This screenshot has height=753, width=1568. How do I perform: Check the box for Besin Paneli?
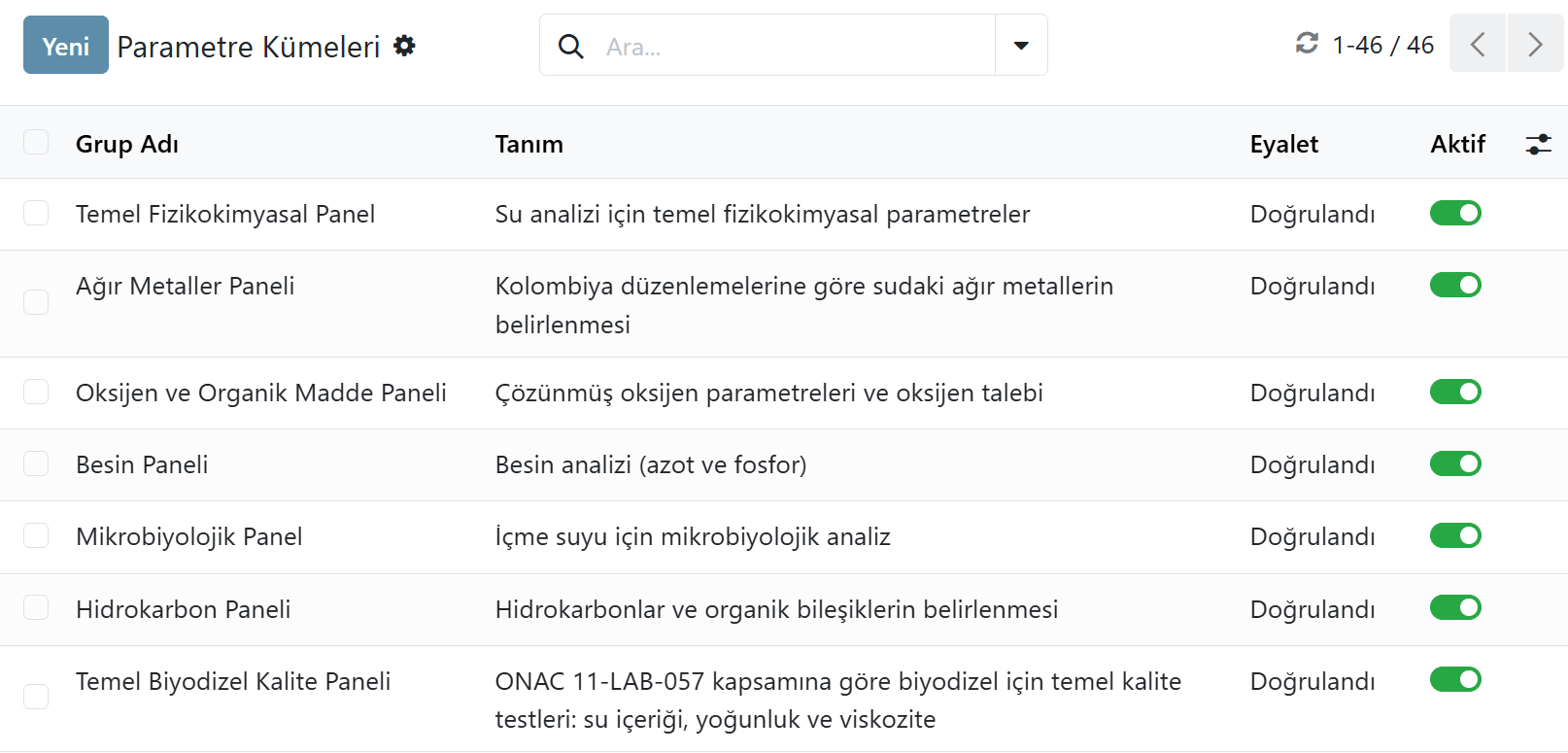tap(36, 464)
